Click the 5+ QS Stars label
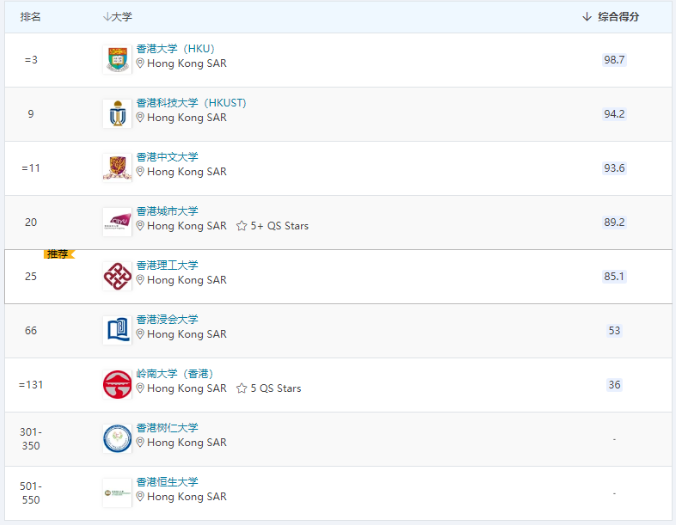This screenshot has height=525, width=677. click(x=280, y=226)
